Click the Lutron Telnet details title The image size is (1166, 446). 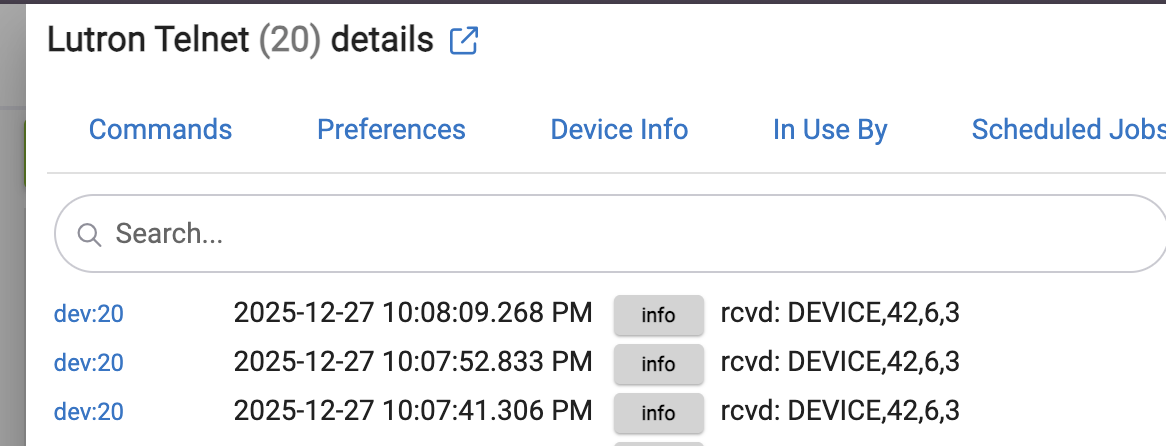pyautogui.click(x=240, y=41)
